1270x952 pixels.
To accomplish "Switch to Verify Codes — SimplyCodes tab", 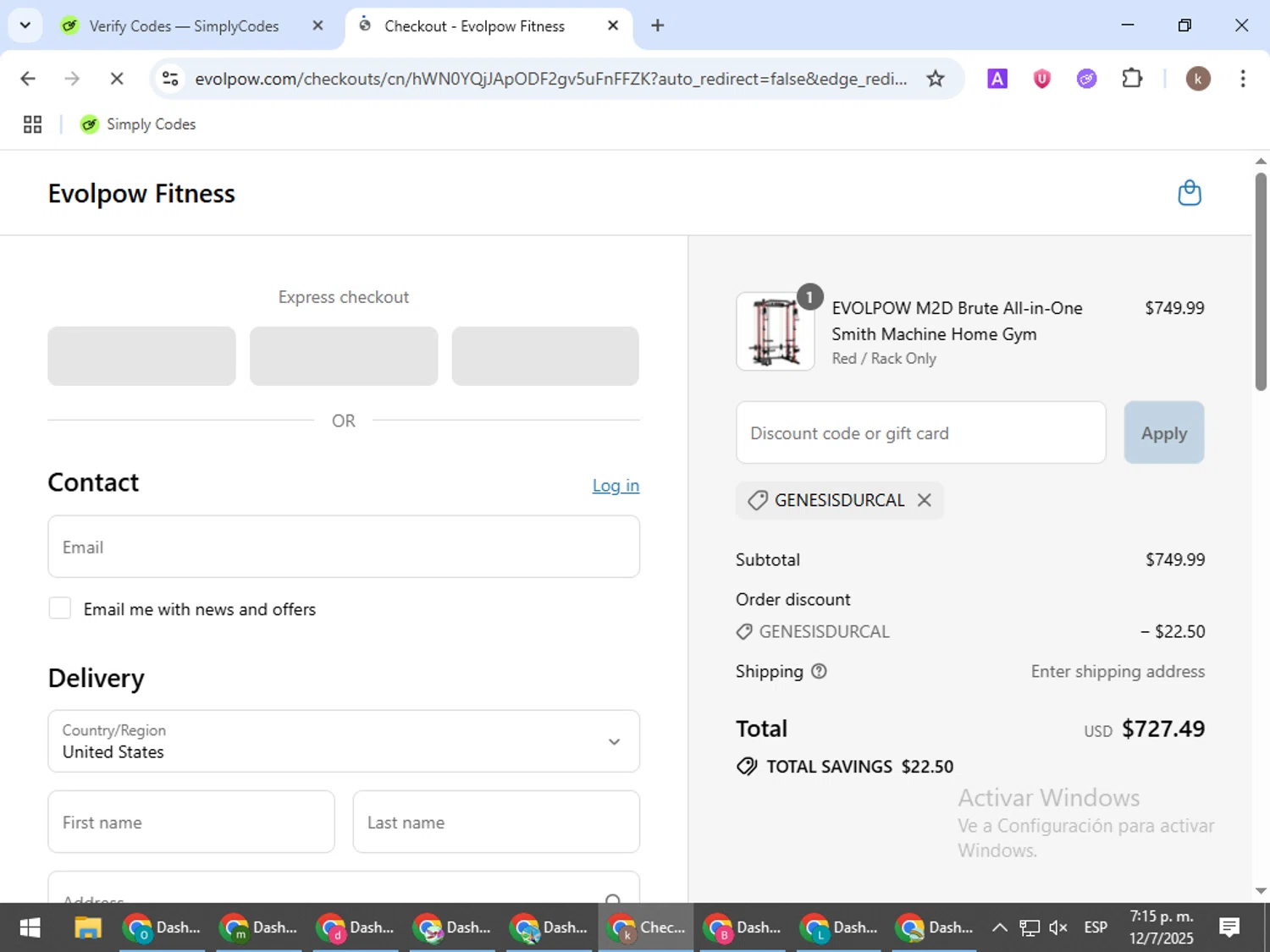I will pyautogui.click(x=183, y=26).
